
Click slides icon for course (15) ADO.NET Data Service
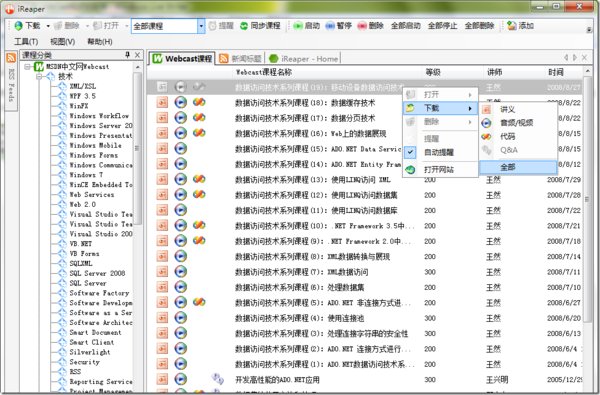[x=162, y=149]
